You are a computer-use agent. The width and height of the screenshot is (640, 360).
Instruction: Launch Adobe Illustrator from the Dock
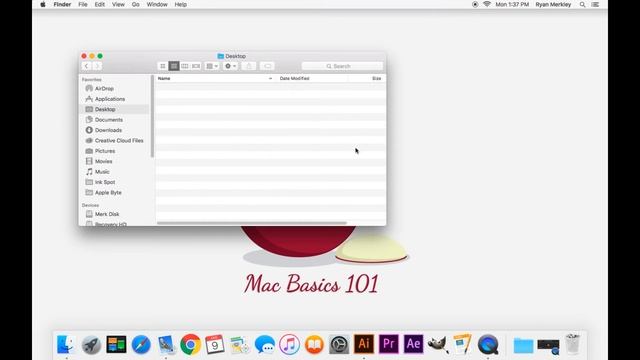pos(364,344)
